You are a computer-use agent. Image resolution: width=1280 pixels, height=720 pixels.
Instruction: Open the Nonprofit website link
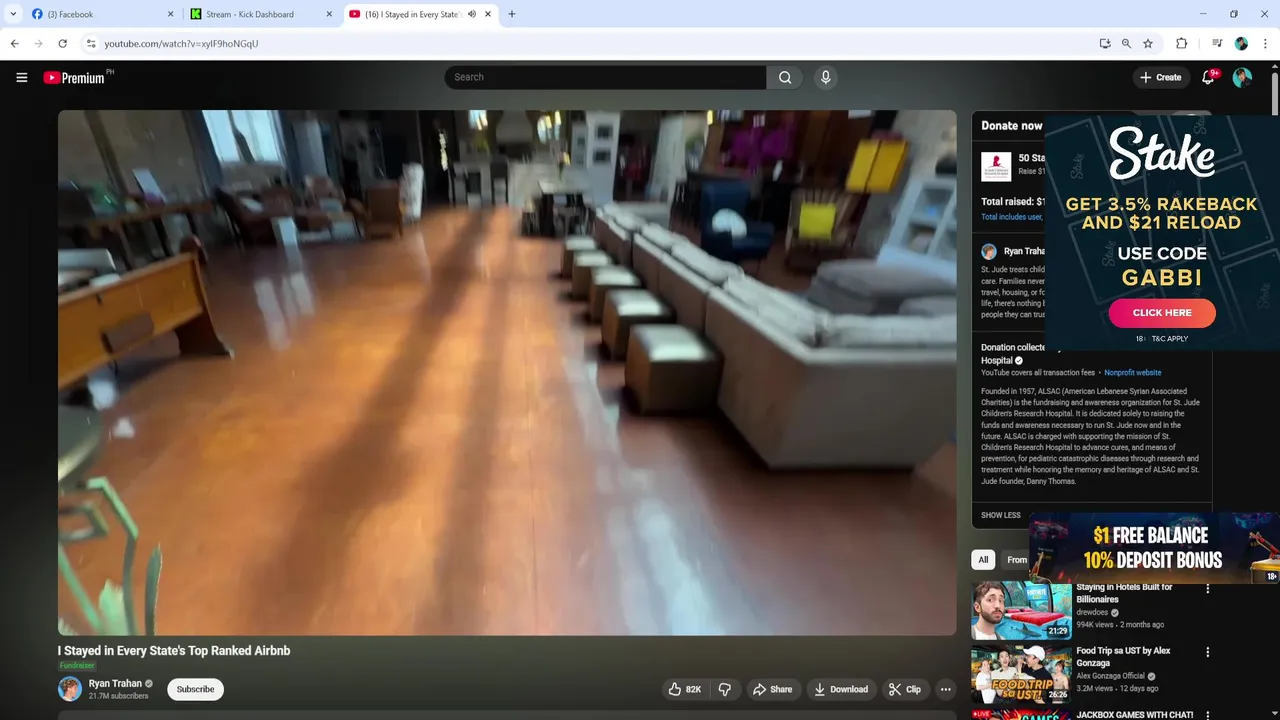click(1132, 372)
